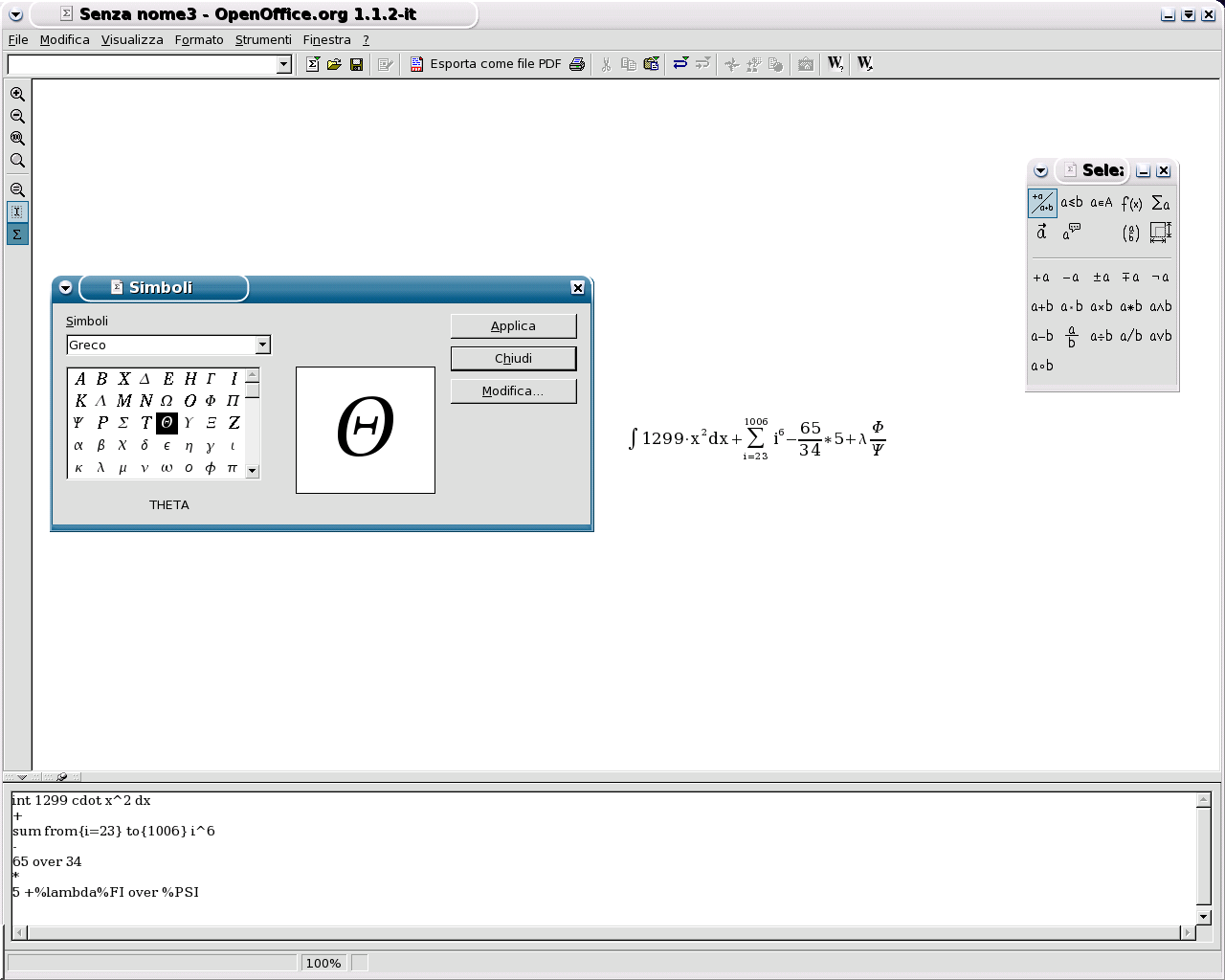Toggle the Unary/Binary operators category
This screenshot has width=1225, height=980.
coord(1042,203)
